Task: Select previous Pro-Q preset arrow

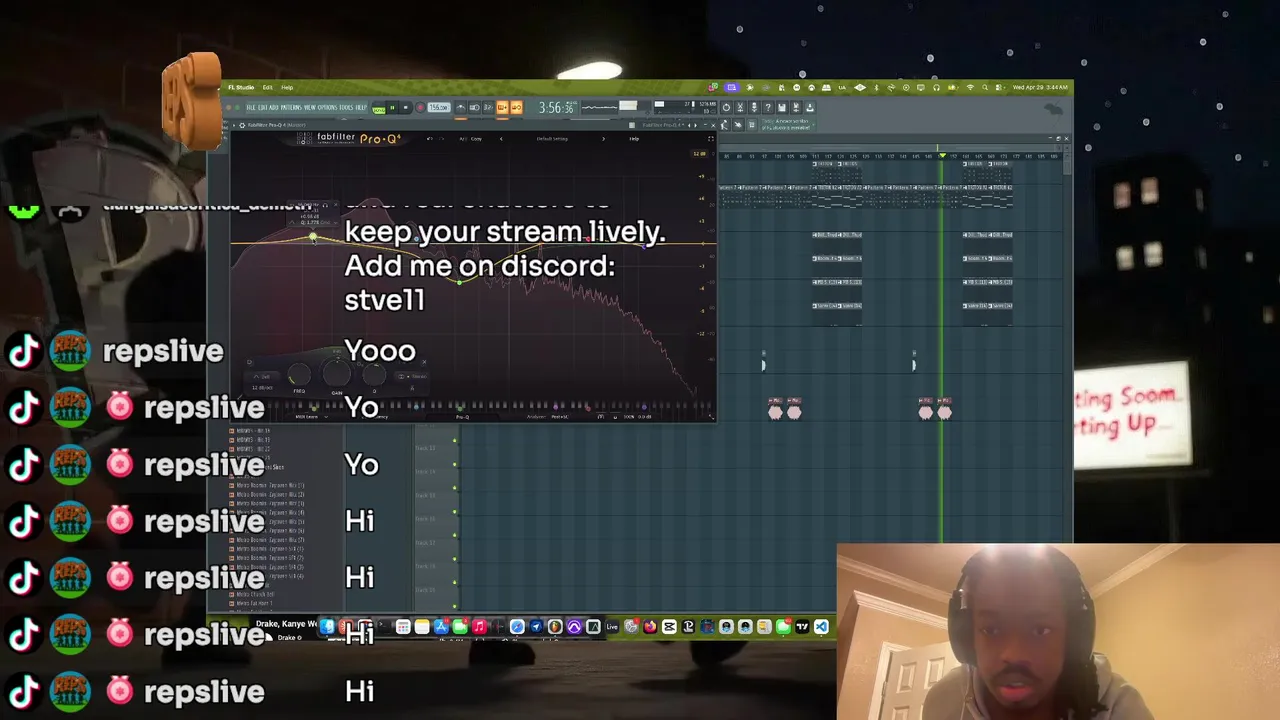Action: pos(501,139)
